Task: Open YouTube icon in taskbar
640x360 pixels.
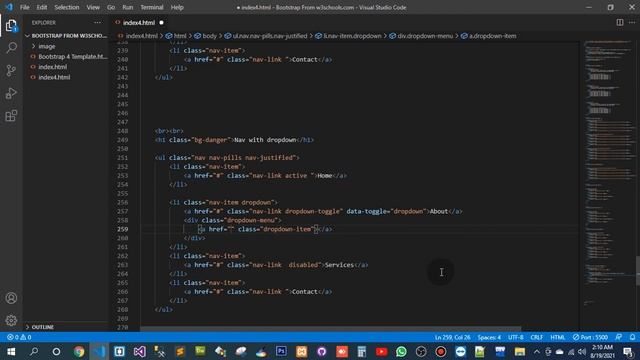Action: click(x=381, y=351)
